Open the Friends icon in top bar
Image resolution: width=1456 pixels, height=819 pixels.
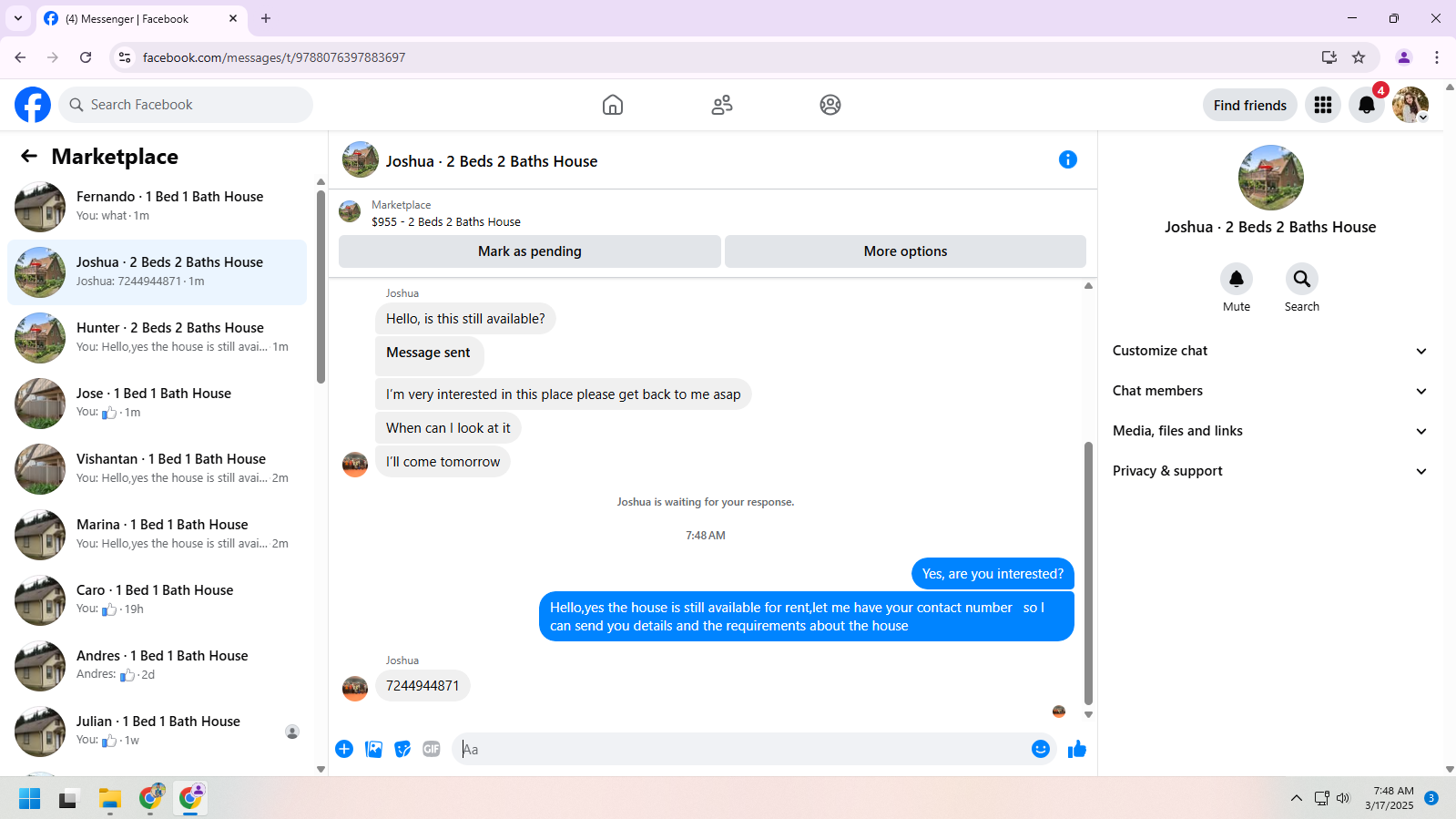(x=722, y=105)
